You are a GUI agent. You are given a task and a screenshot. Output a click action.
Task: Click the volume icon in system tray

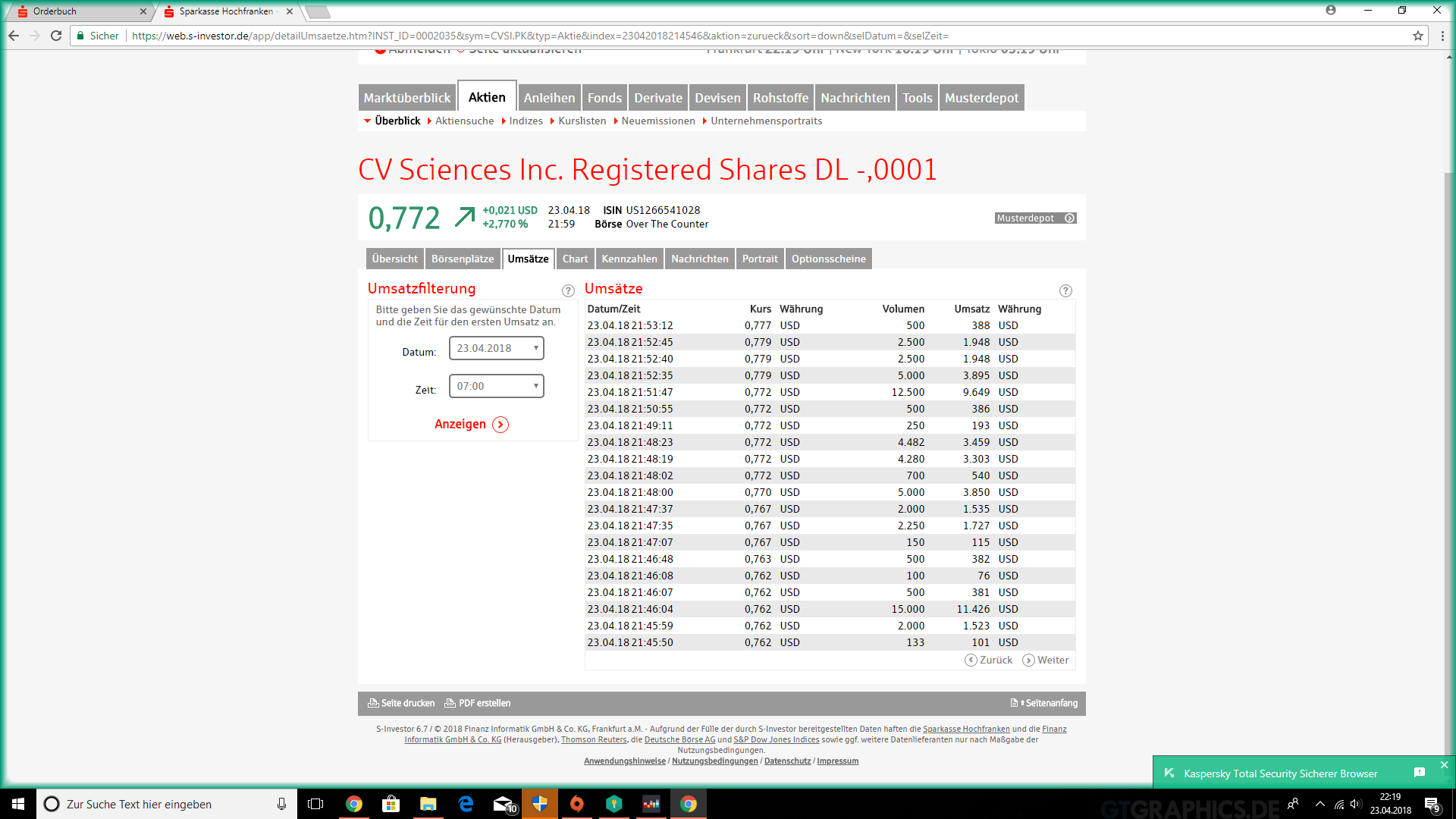1355,804
